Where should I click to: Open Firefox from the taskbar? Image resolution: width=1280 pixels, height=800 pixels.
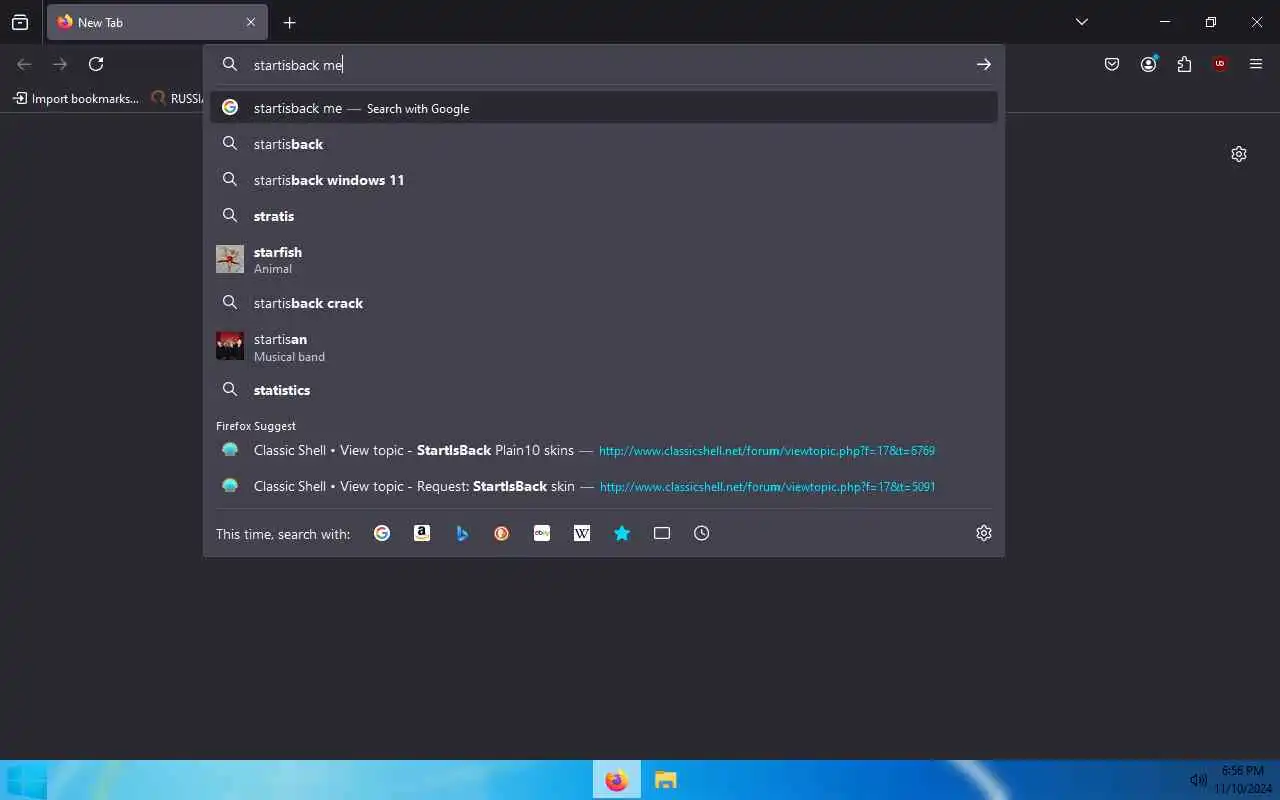click(x=617, y=780)
